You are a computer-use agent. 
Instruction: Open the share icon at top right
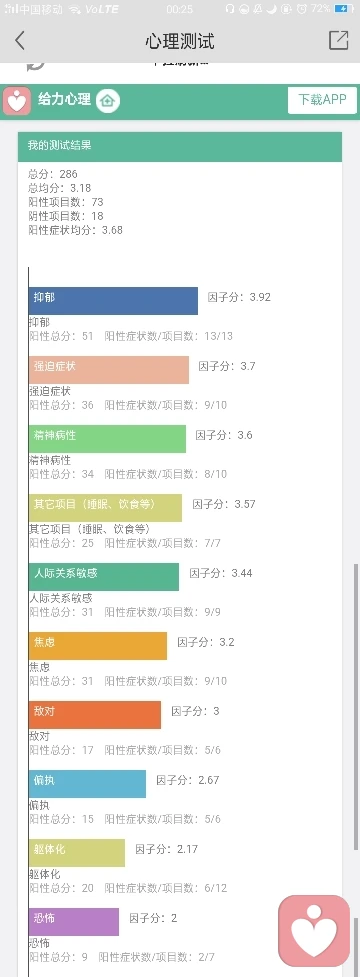coord(338,41)
